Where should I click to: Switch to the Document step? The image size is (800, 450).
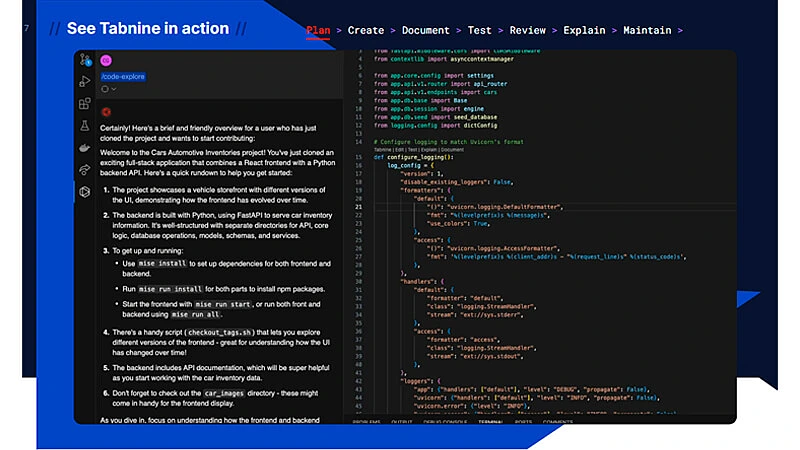click(425, 30)
